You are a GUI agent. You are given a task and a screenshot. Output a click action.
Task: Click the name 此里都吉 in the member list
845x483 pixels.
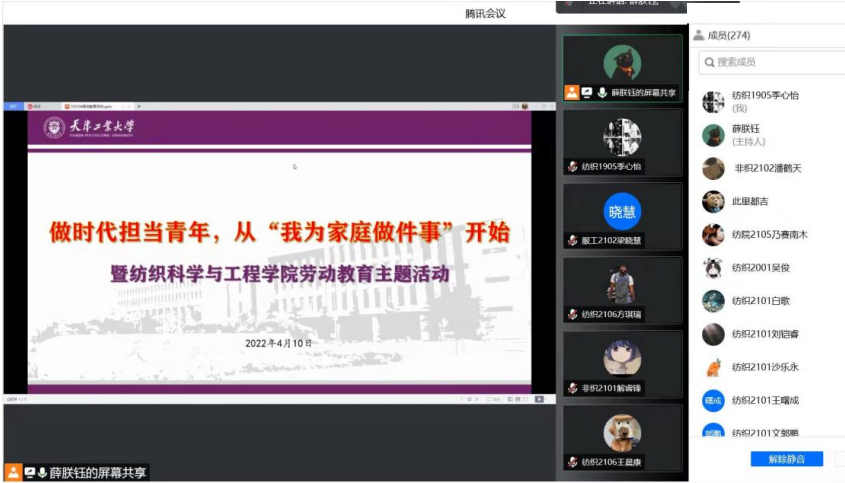750,202
